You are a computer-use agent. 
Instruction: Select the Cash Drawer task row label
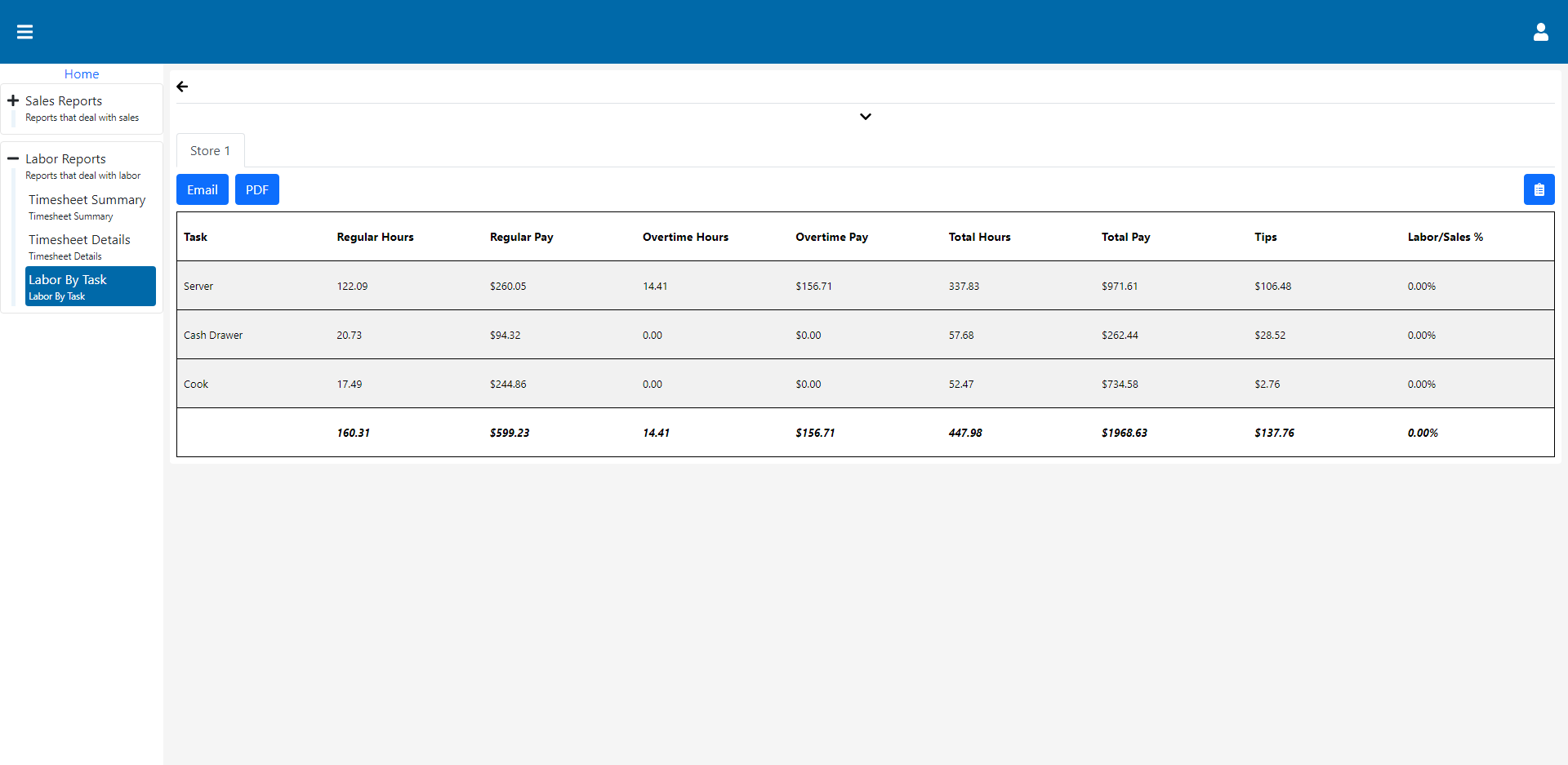pyautogui.click(x=213, y=335)
